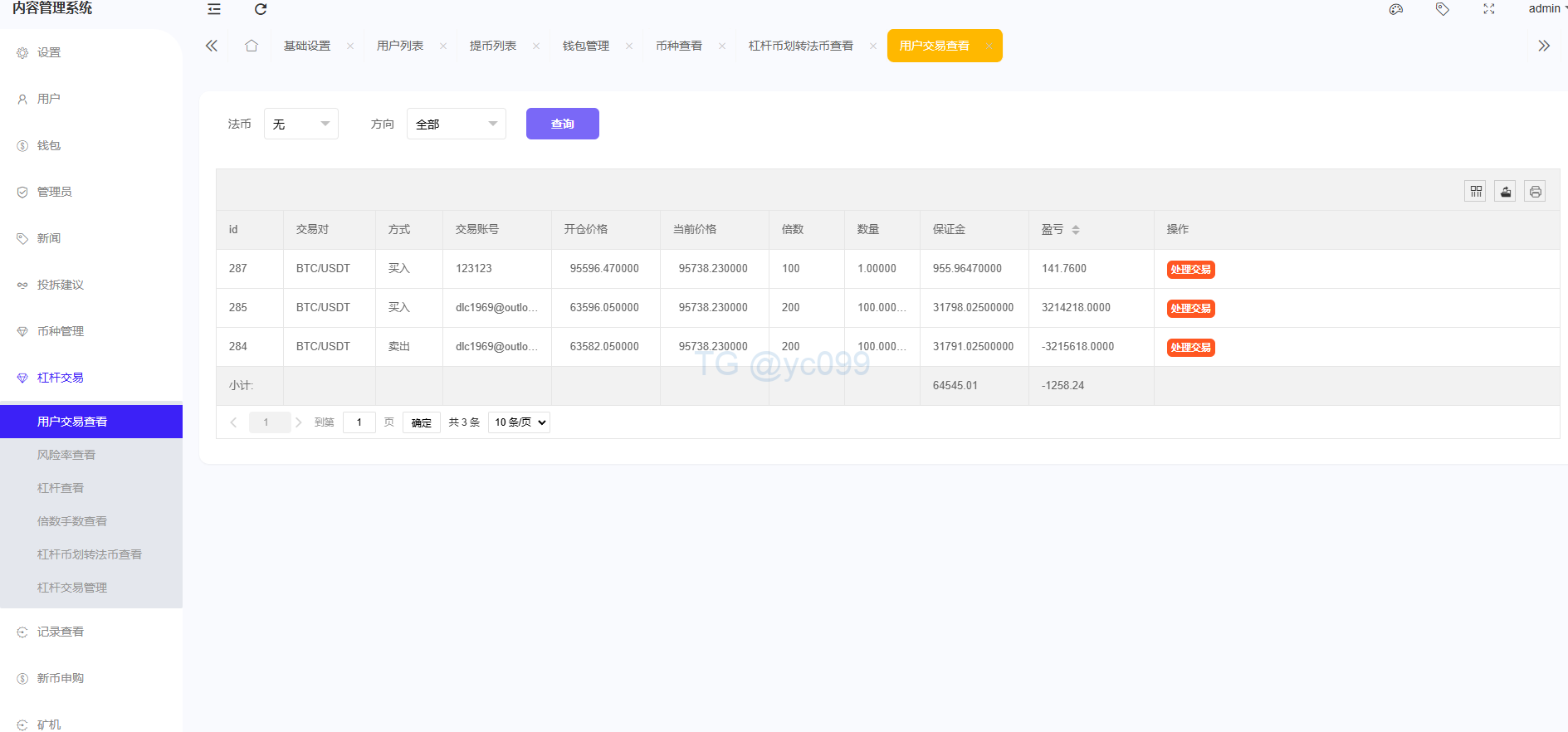
Task: Sort the 盈亏 column
Action: click(1076, 230)
